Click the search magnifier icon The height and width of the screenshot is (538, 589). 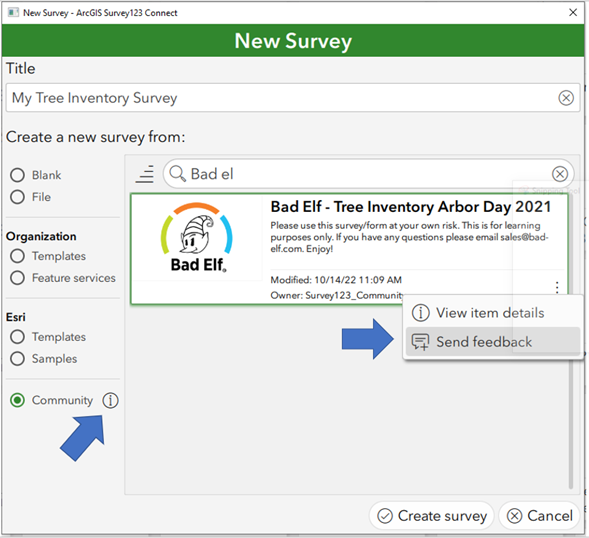tap(177, 174)
